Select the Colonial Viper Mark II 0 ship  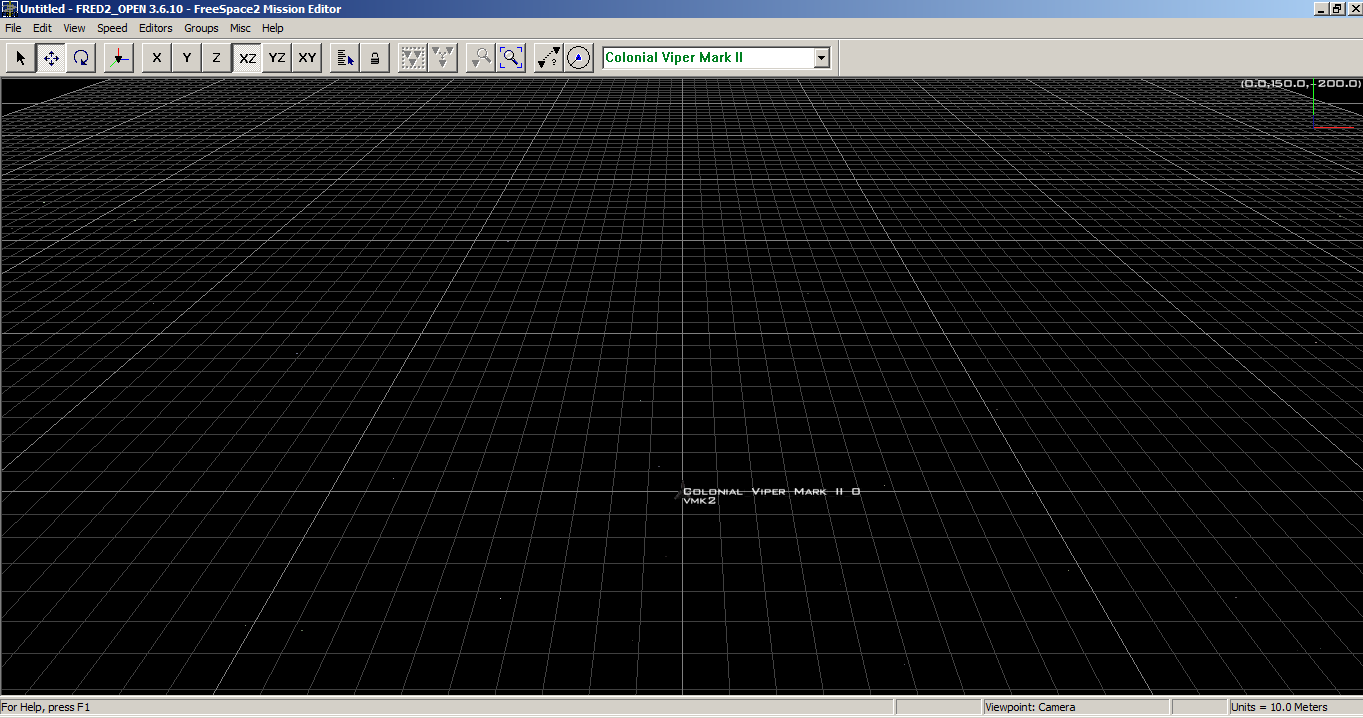[679, 492]
